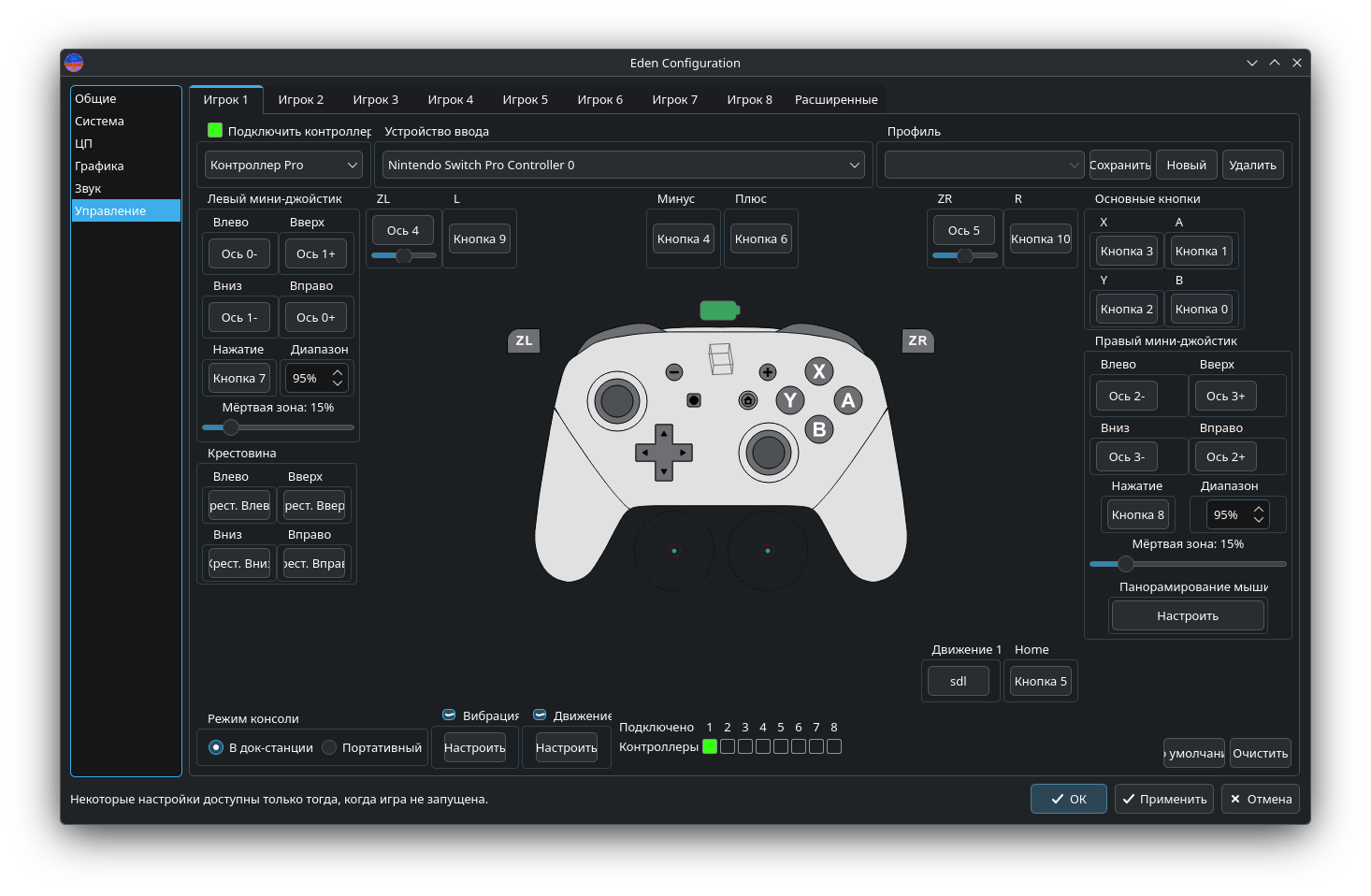Click the 'Очистить' button
This screenshot has height=896, width=1371.
[x=1261, y=753]
